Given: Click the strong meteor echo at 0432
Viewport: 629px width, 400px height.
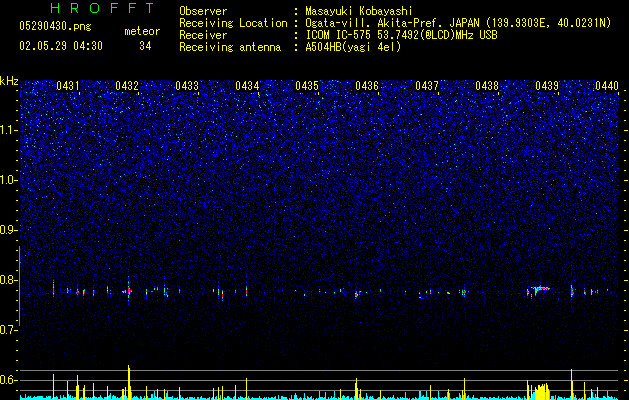Looking at the screenshot, I should 129,290.
